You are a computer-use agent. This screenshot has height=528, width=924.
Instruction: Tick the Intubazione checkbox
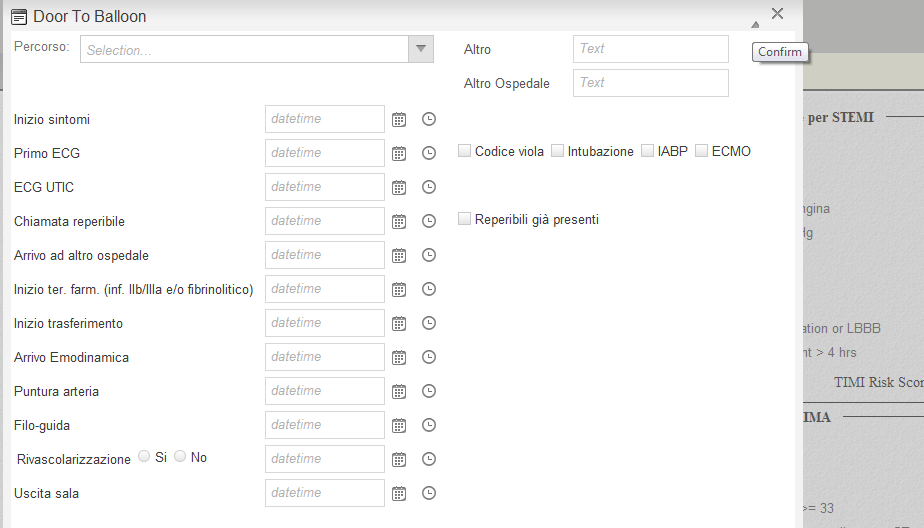pyautogui.click(x=558, y=151)
